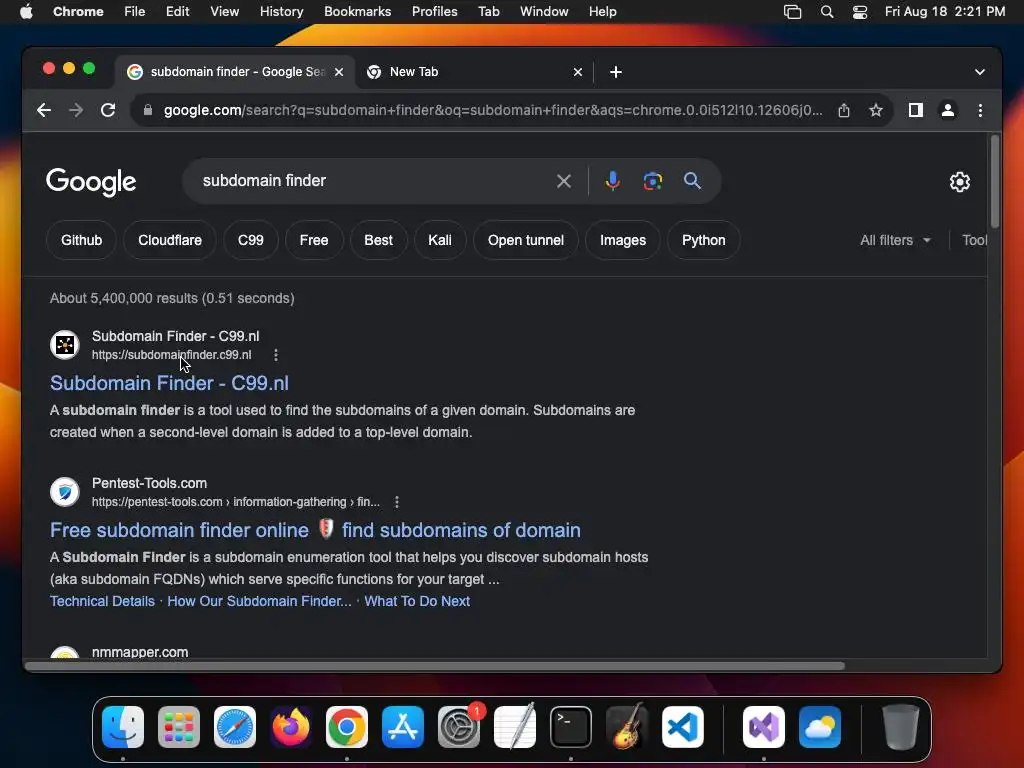Image resolution: width=1024 pixels, height=768 pixels.
Task: Open Chrome three-dot menu
Action: click(980, 110)
